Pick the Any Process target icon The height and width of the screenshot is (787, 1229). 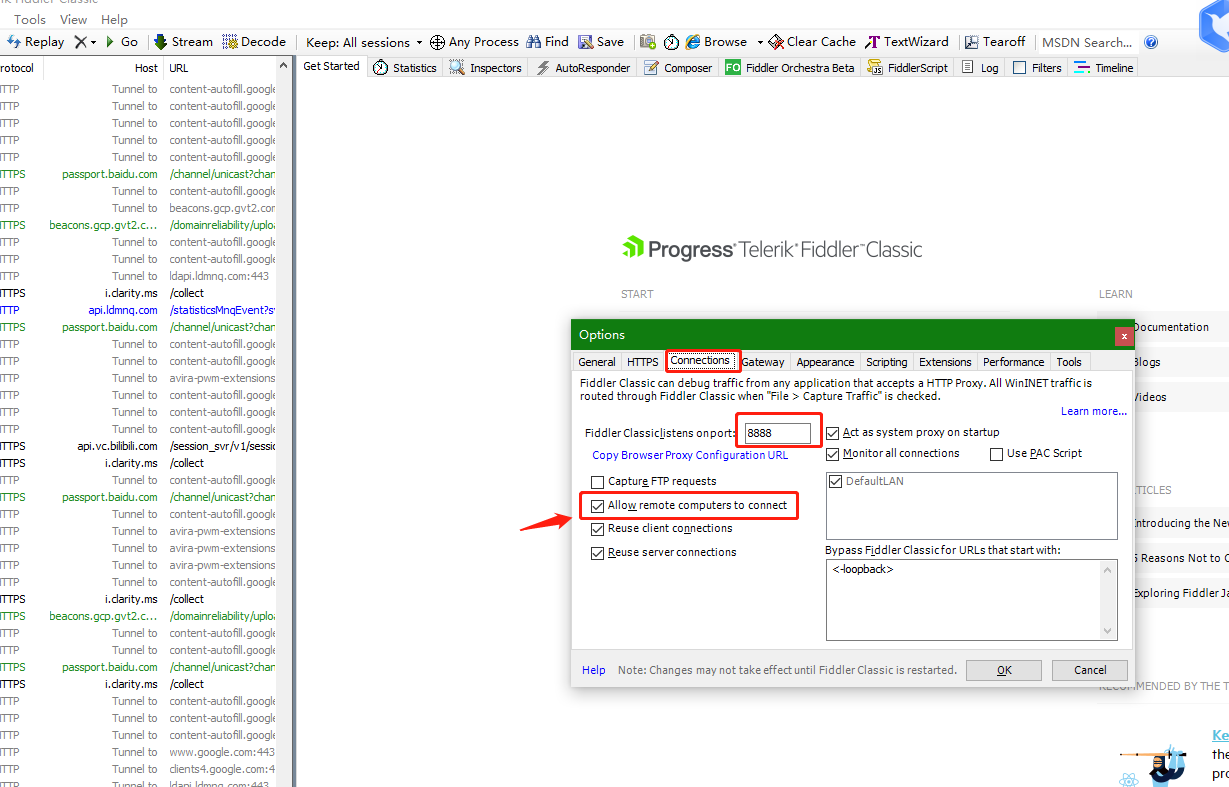click(437, 42)
